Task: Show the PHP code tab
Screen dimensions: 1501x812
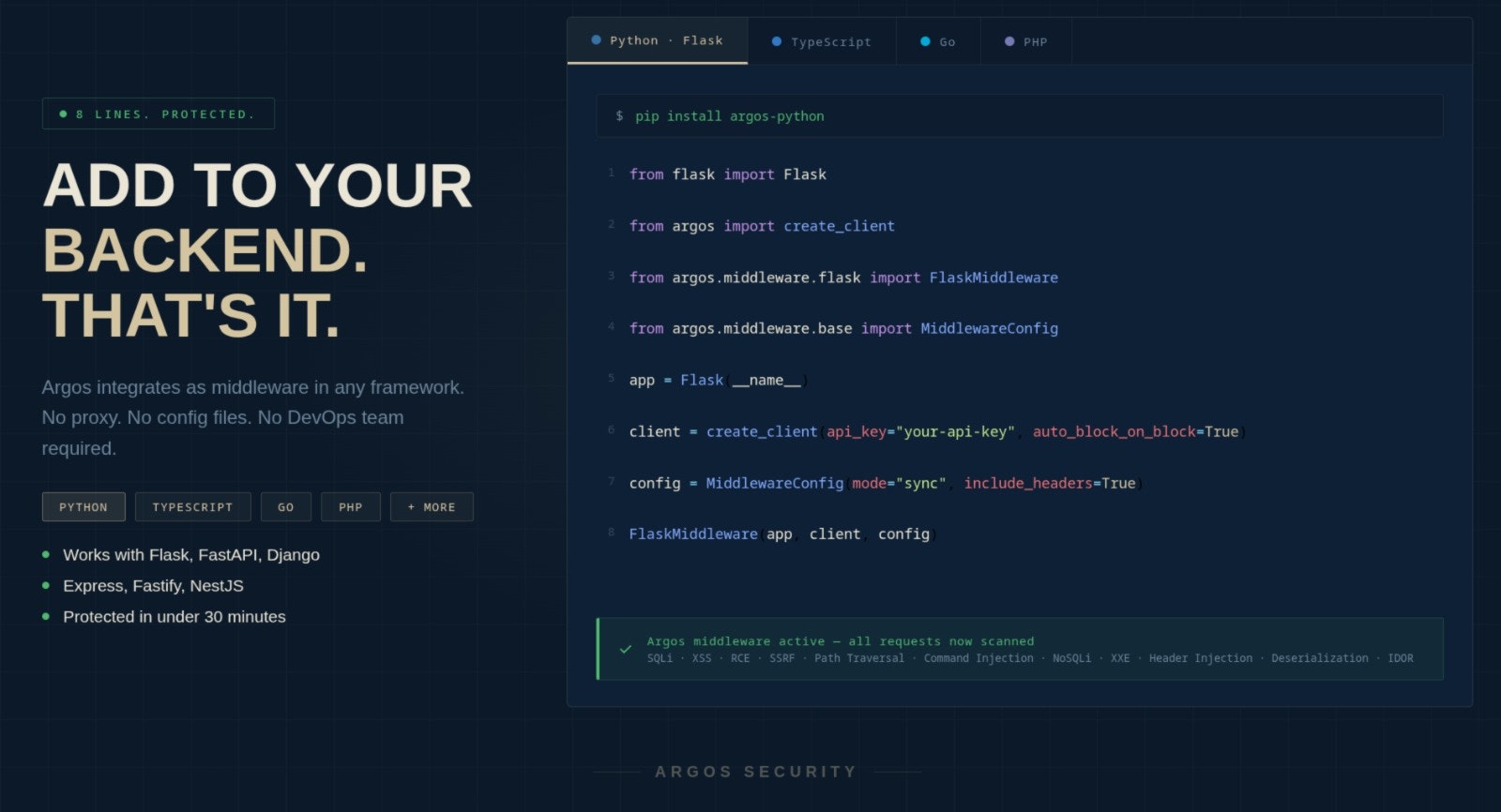Action: [x=1026, y=41]
